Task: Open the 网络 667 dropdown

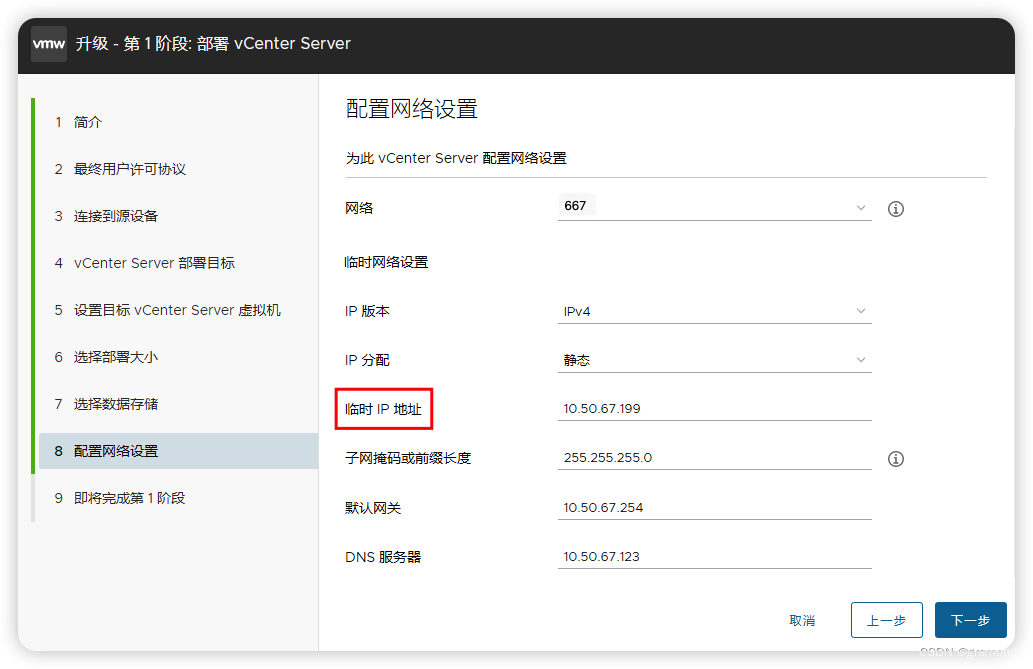Action: pos(714,207)
